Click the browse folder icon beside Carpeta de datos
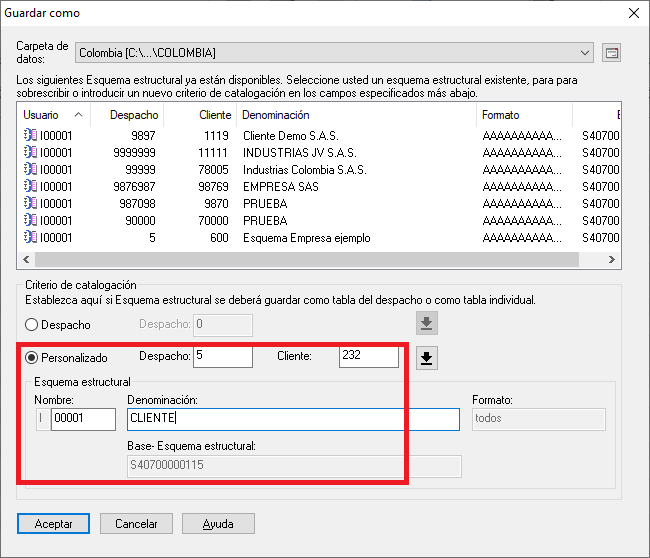This screenshot has height=558, width=650. coord(611,53)
